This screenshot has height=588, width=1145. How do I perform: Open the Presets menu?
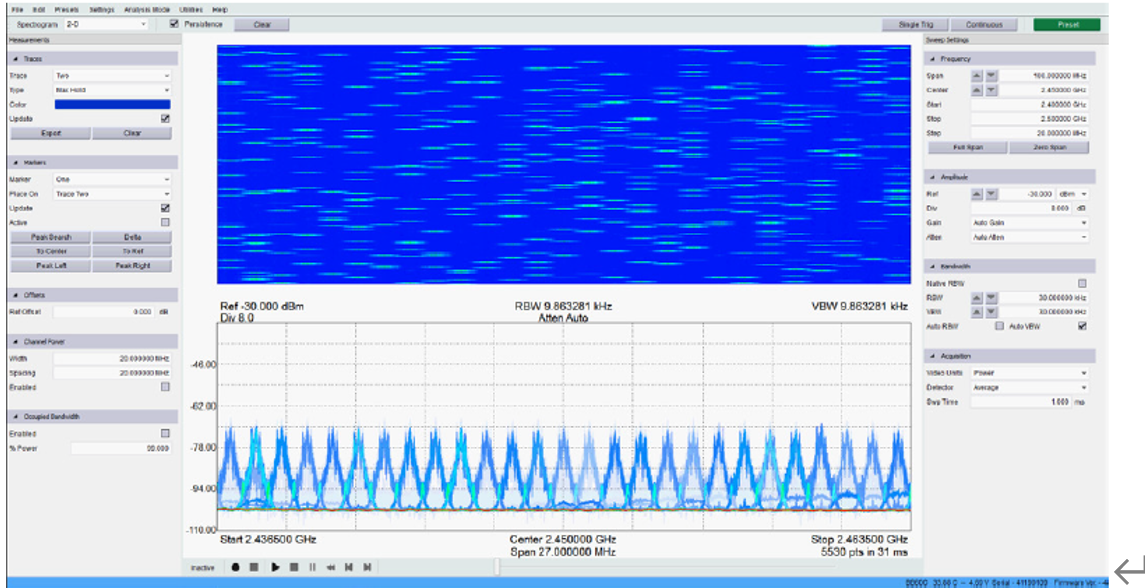click(x=67, y=9)
